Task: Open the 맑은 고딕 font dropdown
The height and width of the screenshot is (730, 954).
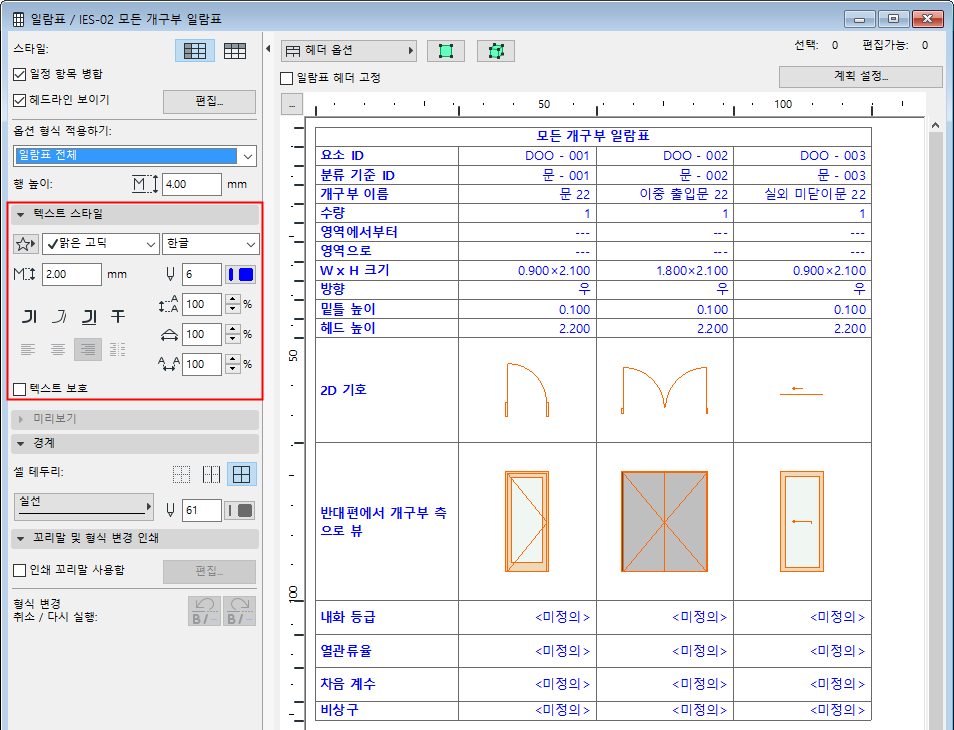Action: click(100, 244)
